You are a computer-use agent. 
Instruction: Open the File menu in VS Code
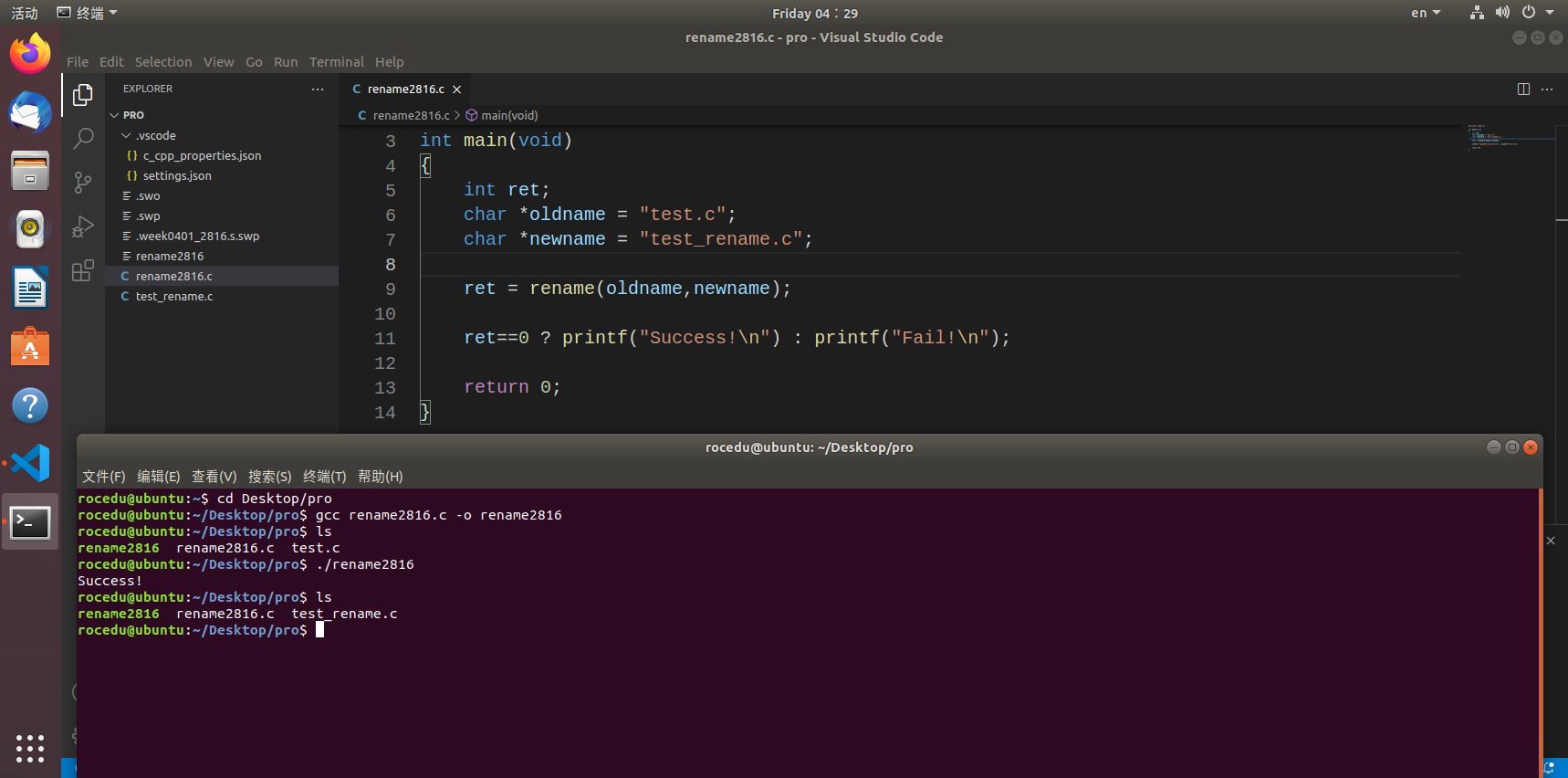pos(78,62)
